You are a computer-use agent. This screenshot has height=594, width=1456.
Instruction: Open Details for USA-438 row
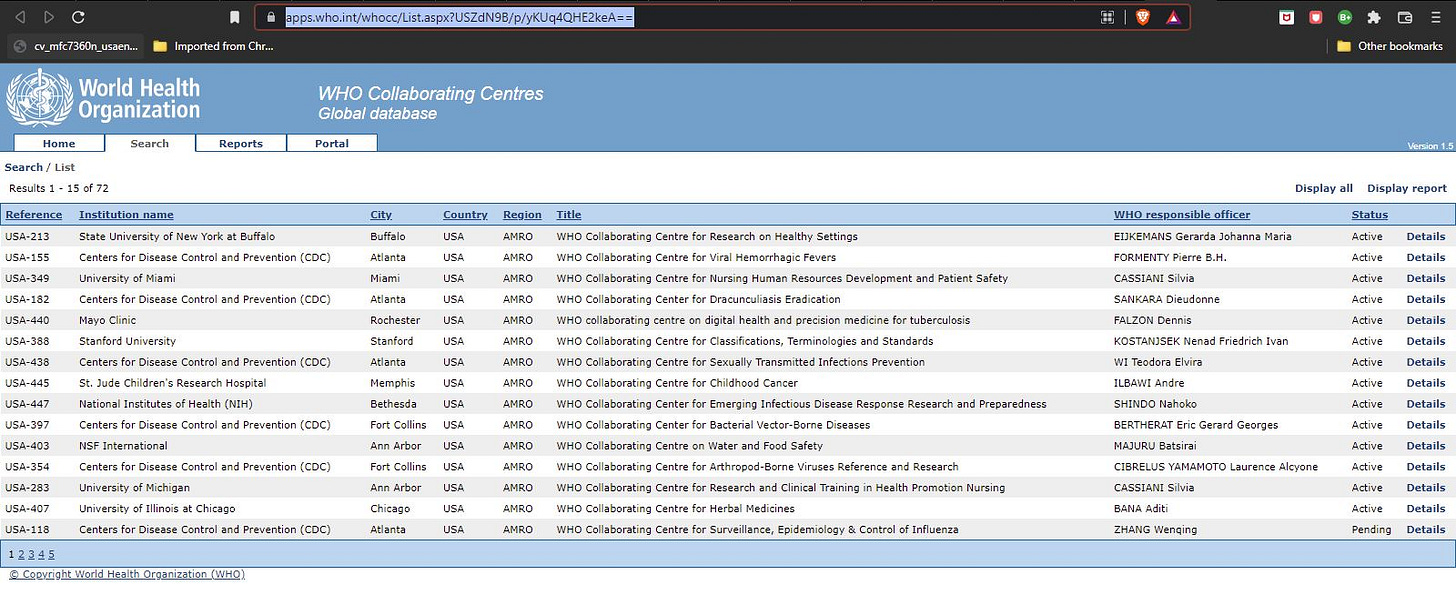1426,362
